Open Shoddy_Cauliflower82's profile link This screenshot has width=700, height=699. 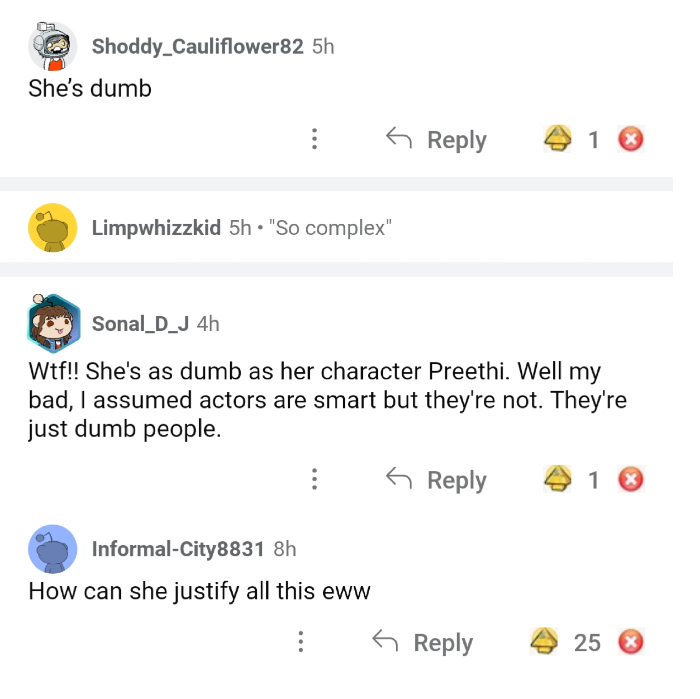tap(197, 46)
